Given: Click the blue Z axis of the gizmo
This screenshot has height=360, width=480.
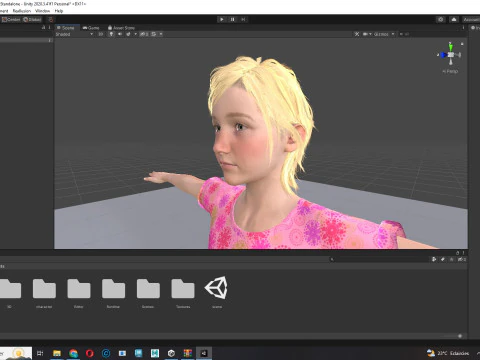Looking at the screenshot, I should pyautogui.click(x=442, y=55).
